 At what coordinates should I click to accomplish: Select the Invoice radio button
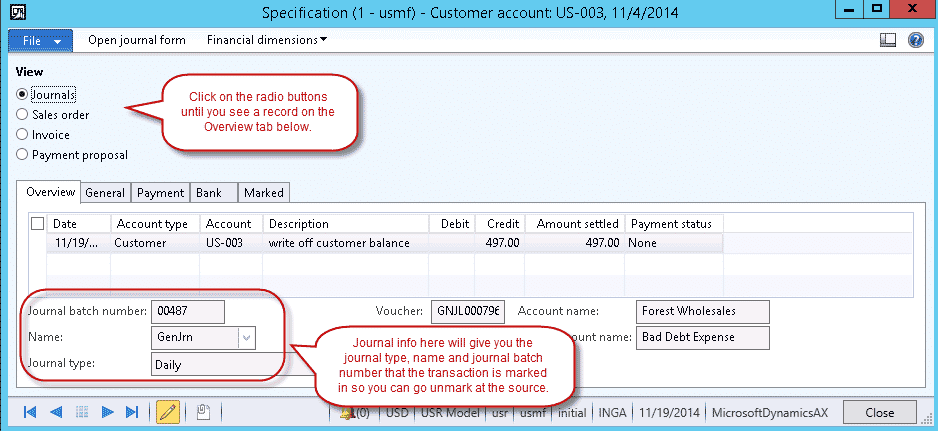click(22, 135)
